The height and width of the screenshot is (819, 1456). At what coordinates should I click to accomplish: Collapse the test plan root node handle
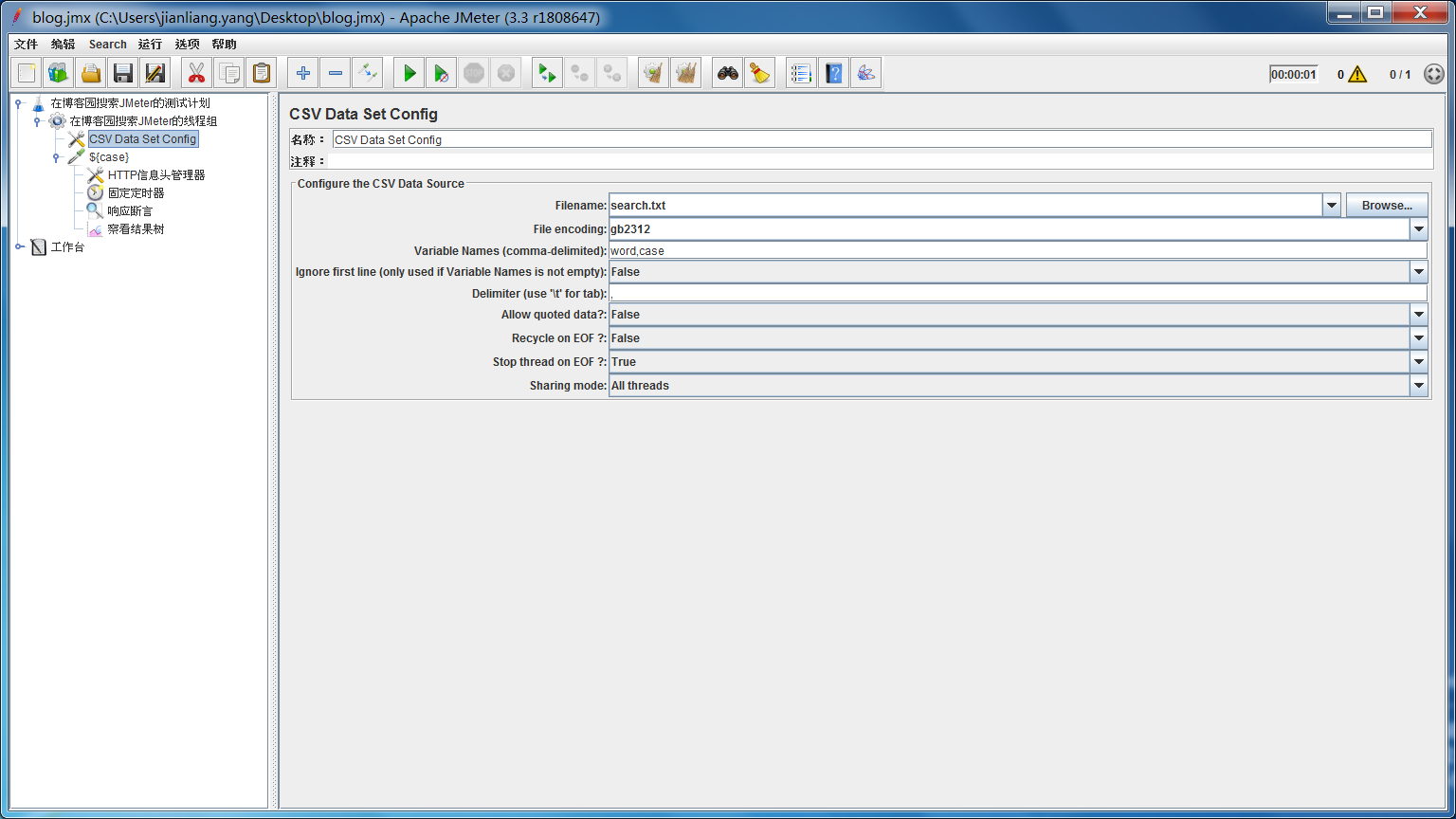click(x=19, y=103)
